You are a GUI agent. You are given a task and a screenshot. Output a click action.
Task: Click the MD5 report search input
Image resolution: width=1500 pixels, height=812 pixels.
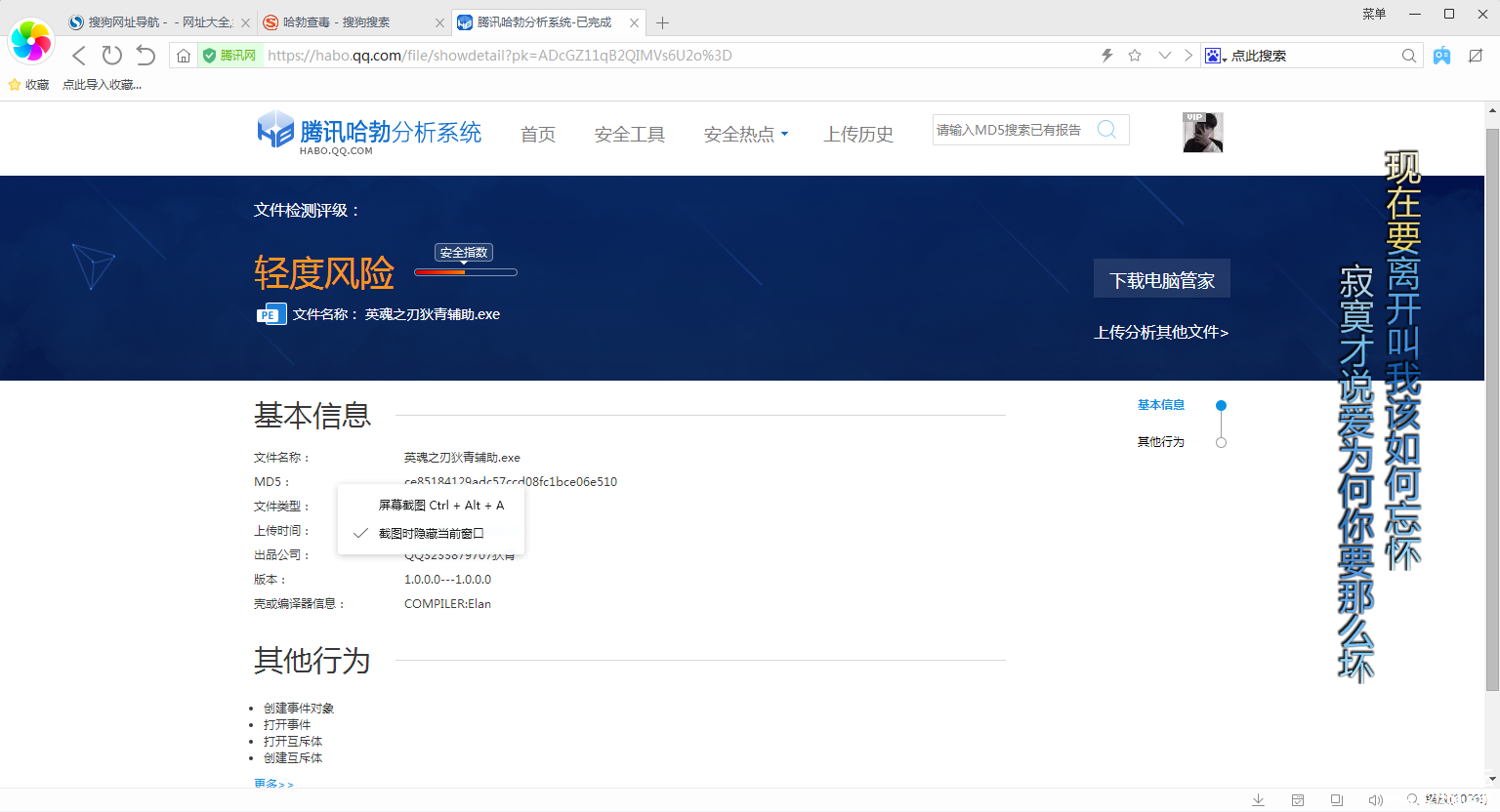(x=1013, y=130)
